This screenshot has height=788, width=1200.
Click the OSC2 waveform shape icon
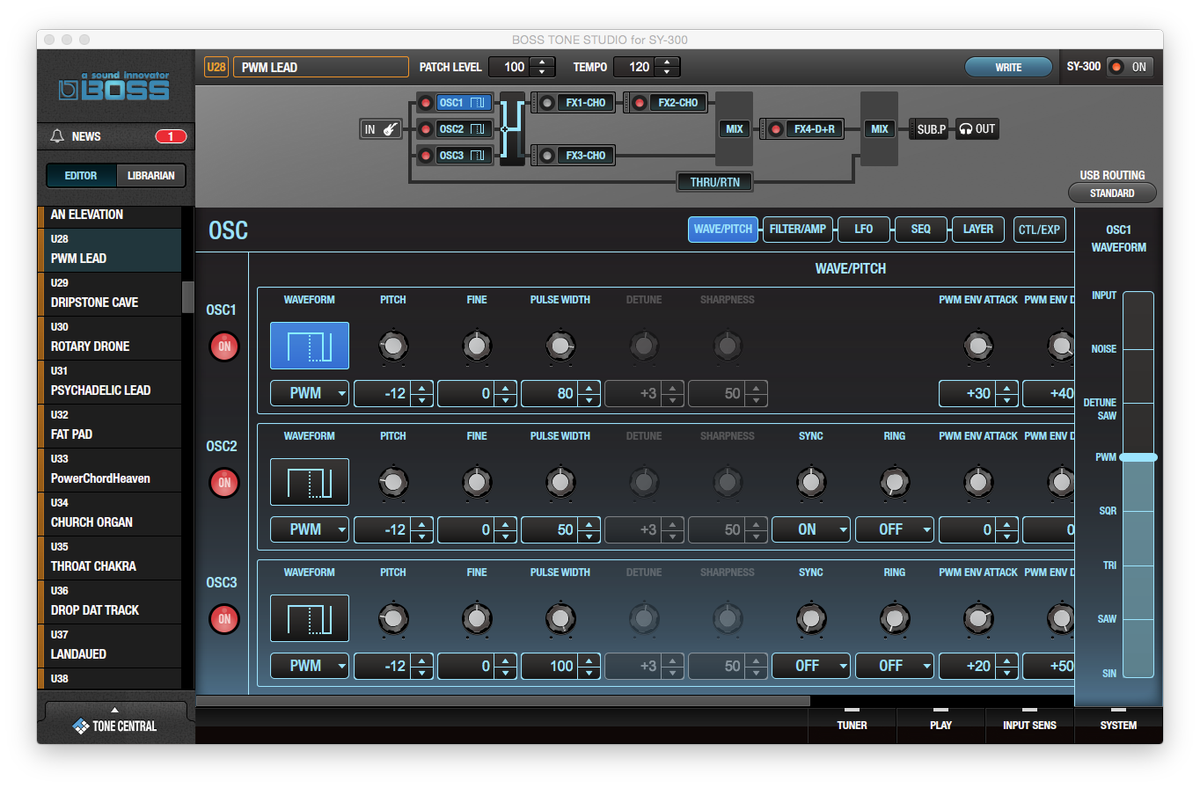309,483
